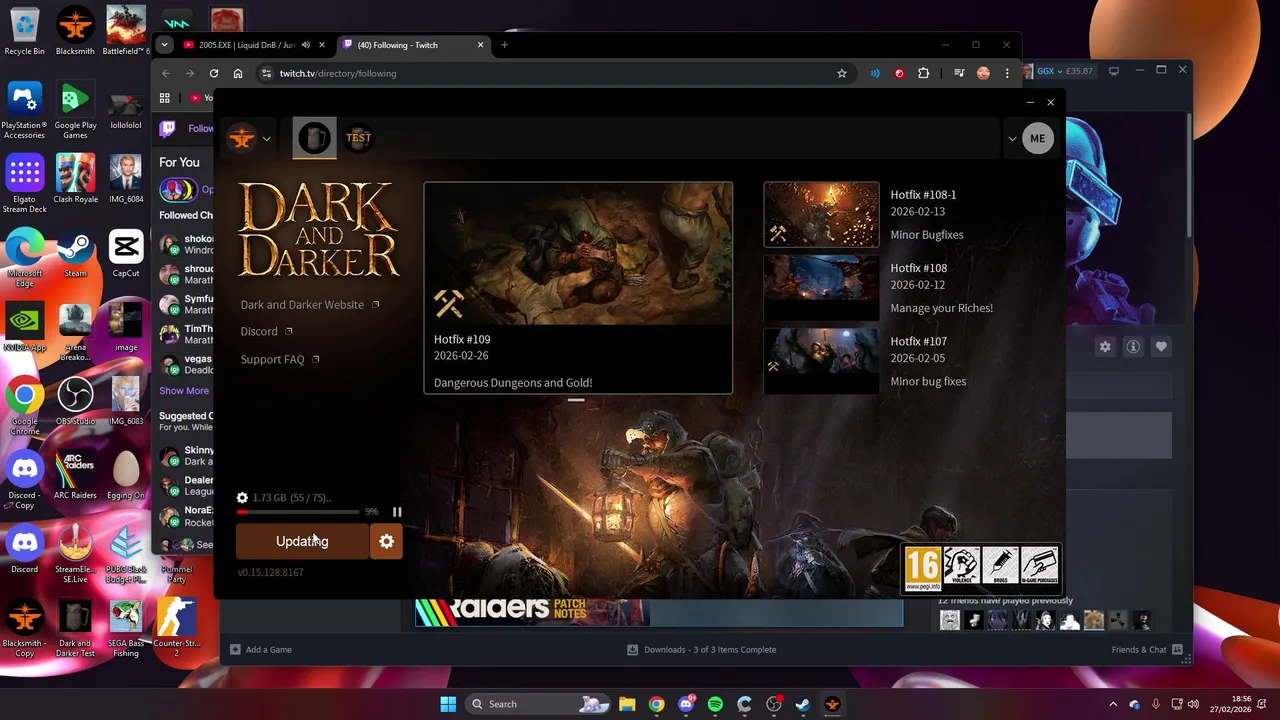
Task: Open the Windows Start menu
Action: (448, 704)
